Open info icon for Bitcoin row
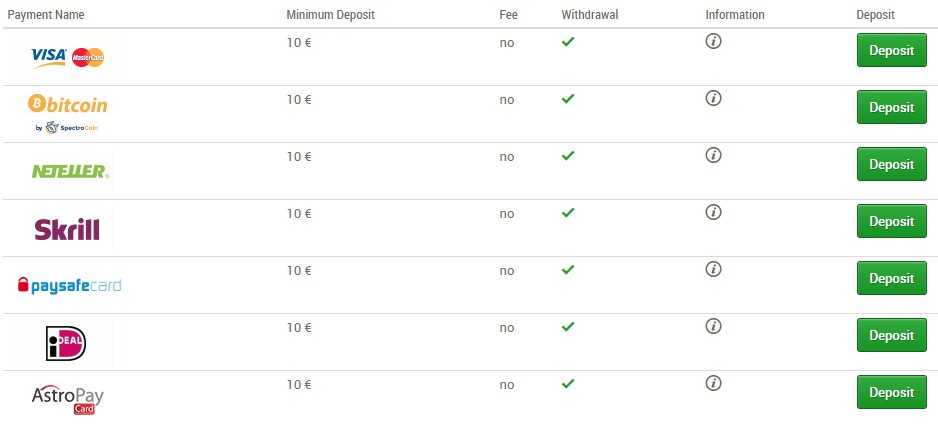 click(x=713, y=98)
